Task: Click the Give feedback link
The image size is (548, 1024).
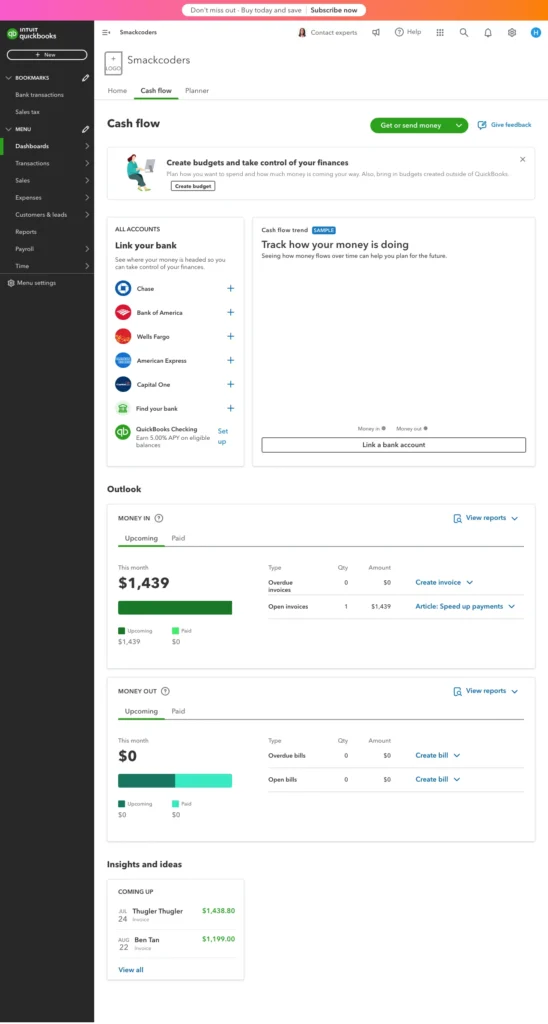Action: pyautogui.click(x=504, y=125)
